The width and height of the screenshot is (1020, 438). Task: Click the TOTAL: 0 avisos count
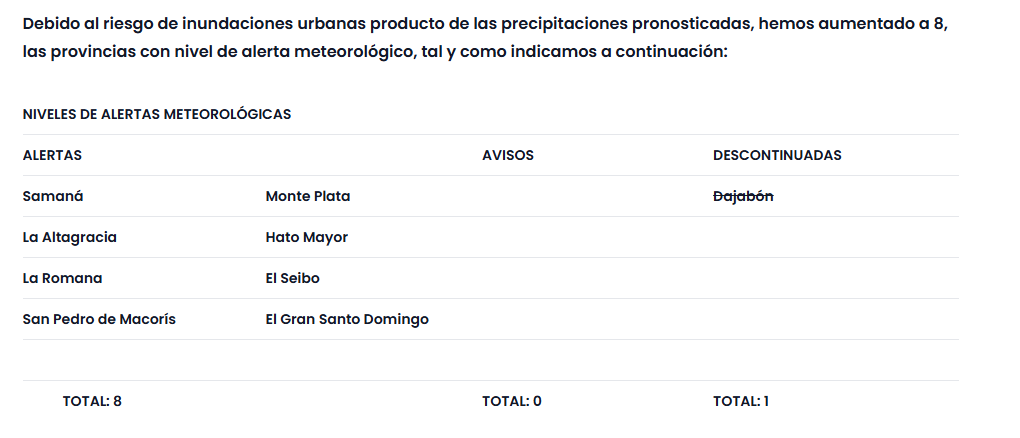tap(512, 402)
